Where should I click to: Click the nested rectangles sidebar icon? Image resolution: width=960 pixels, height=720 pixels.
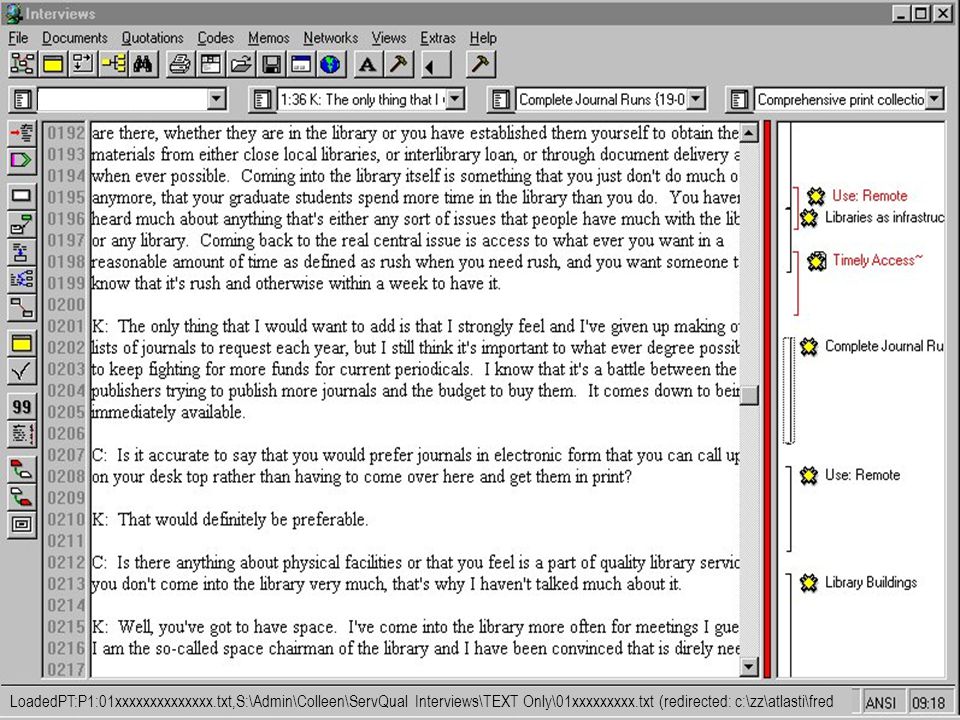(21, 525)
